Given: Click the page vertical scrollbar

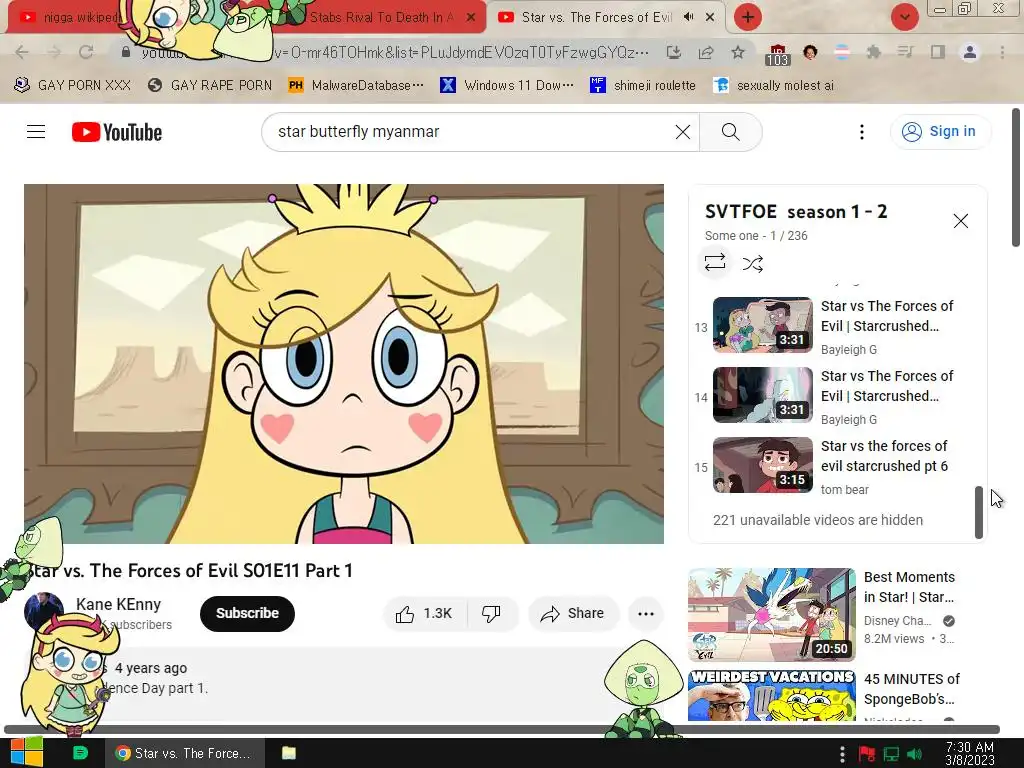Looking at the screenshot, I should point(1016,178).
